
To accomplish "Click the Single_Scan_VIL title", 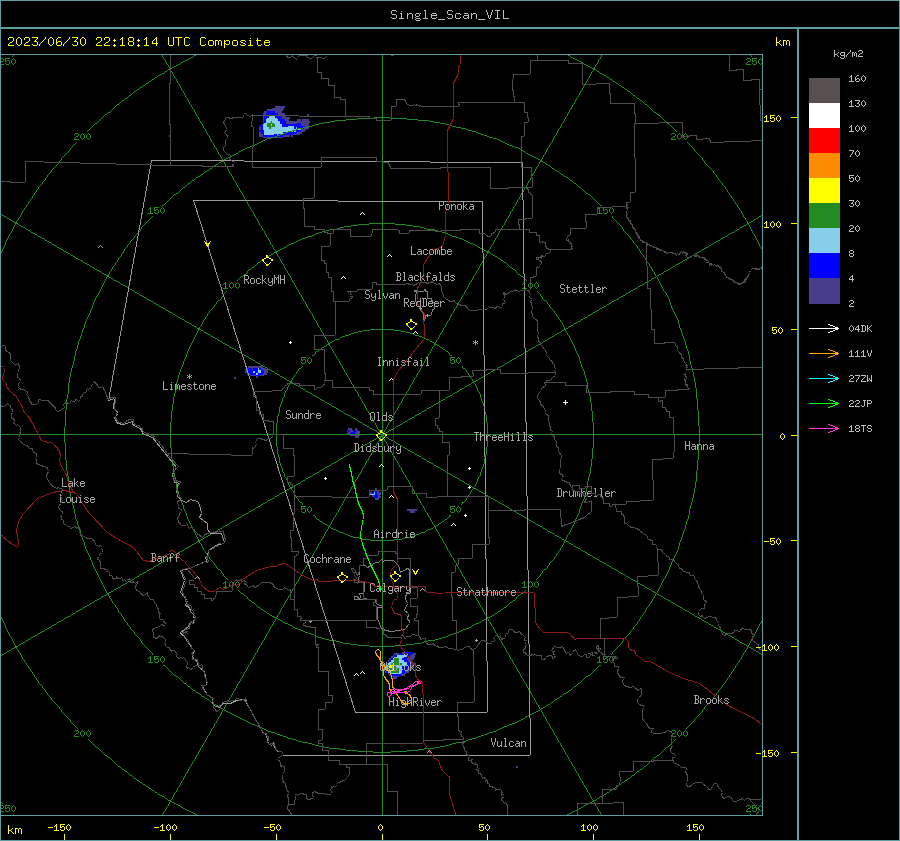I will click(x=449, y=15).
